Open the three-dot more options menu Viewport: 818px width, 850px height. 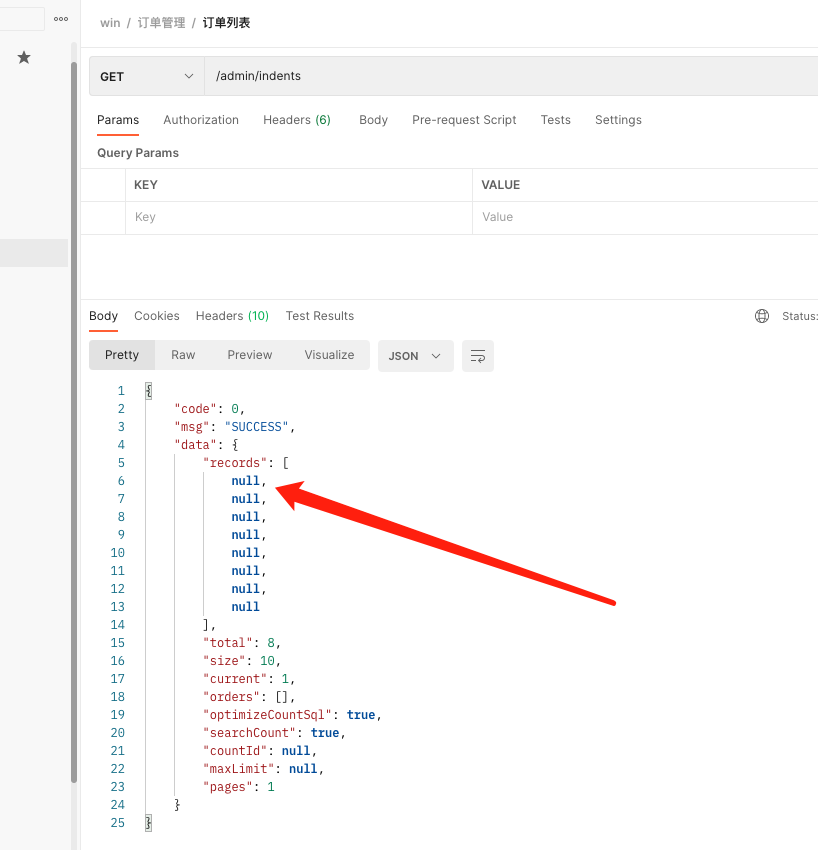61,19
